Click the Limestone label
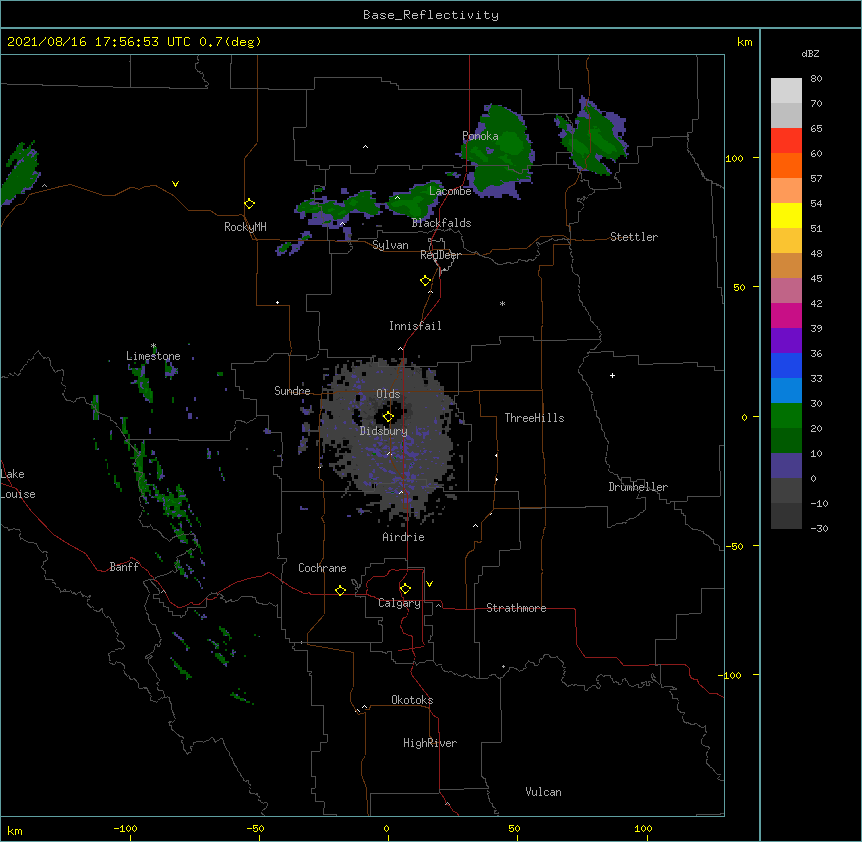The image size is (862, 842). pyautogui.click(x=153, y=356)
